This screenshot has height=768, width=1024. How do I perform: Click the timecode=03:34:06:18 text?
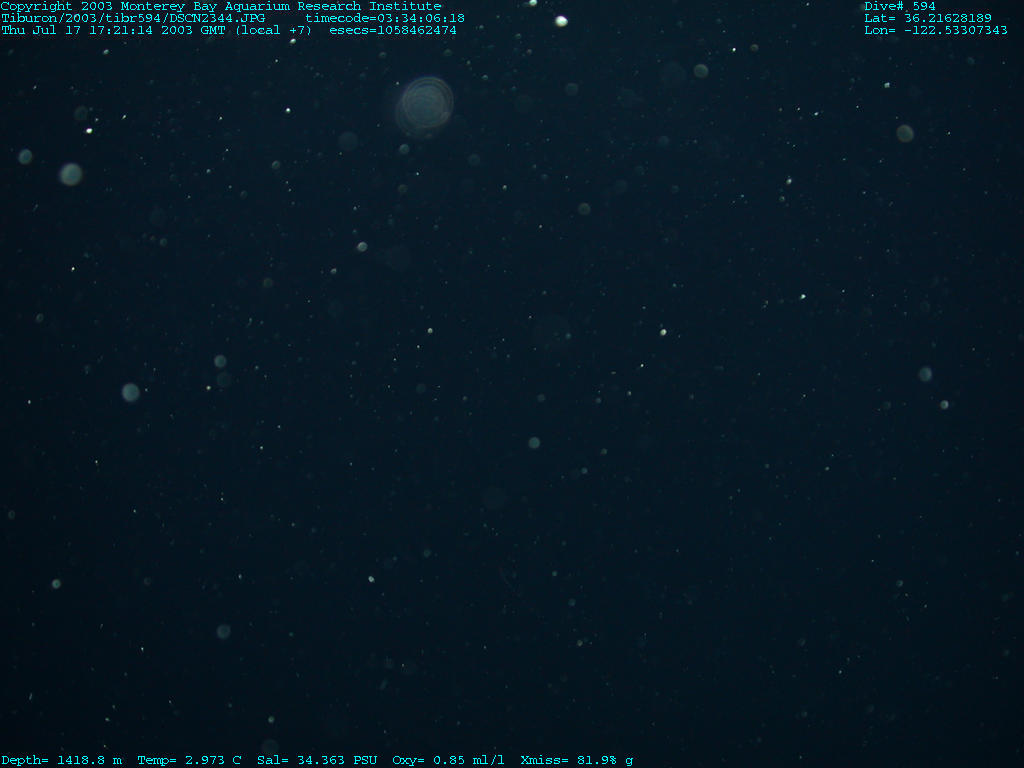[385, 18]
